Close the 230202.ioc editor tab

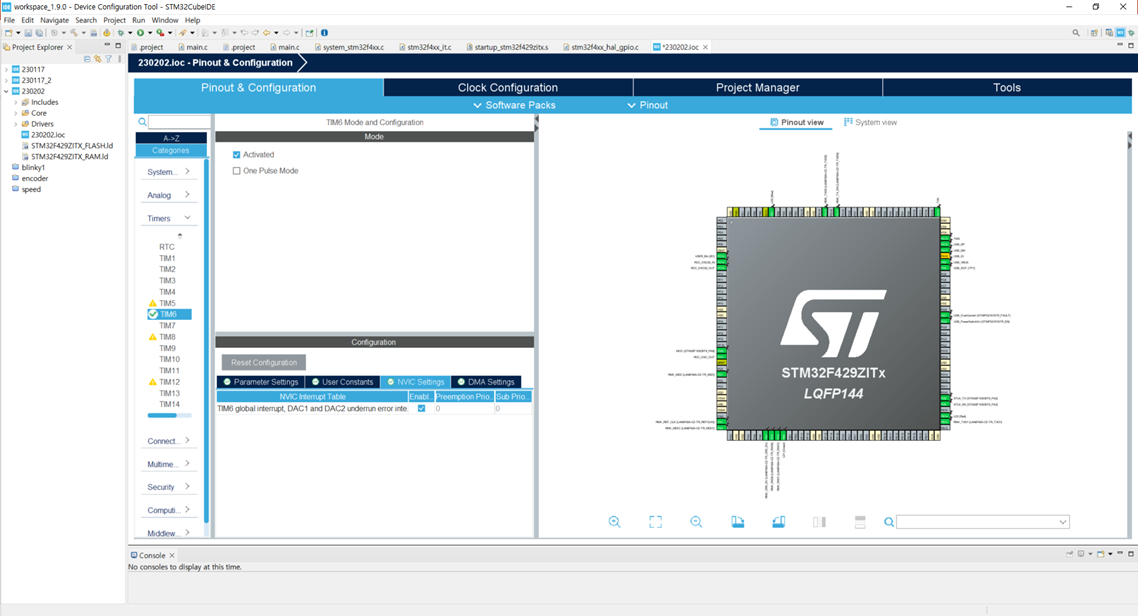point(705,47)
